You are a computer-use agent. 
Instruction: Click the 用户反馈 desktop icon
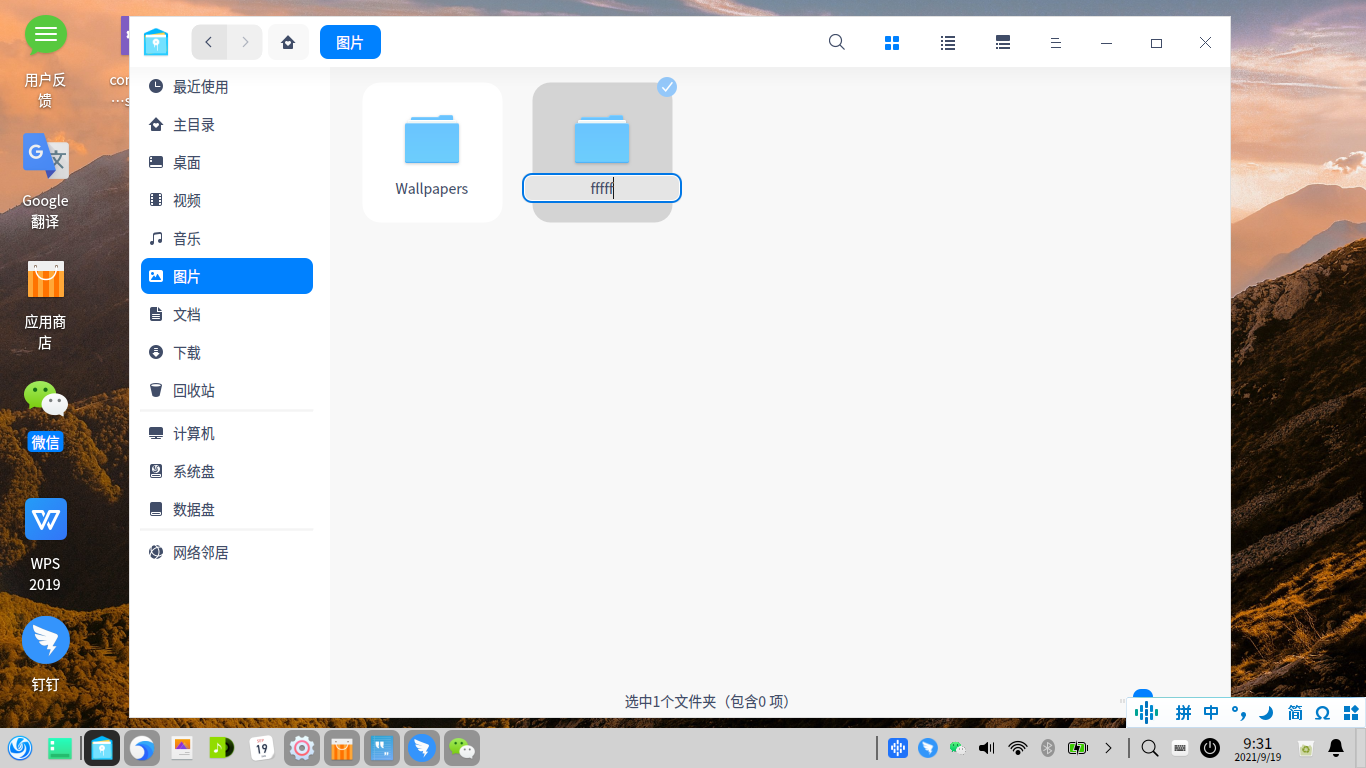45,62
